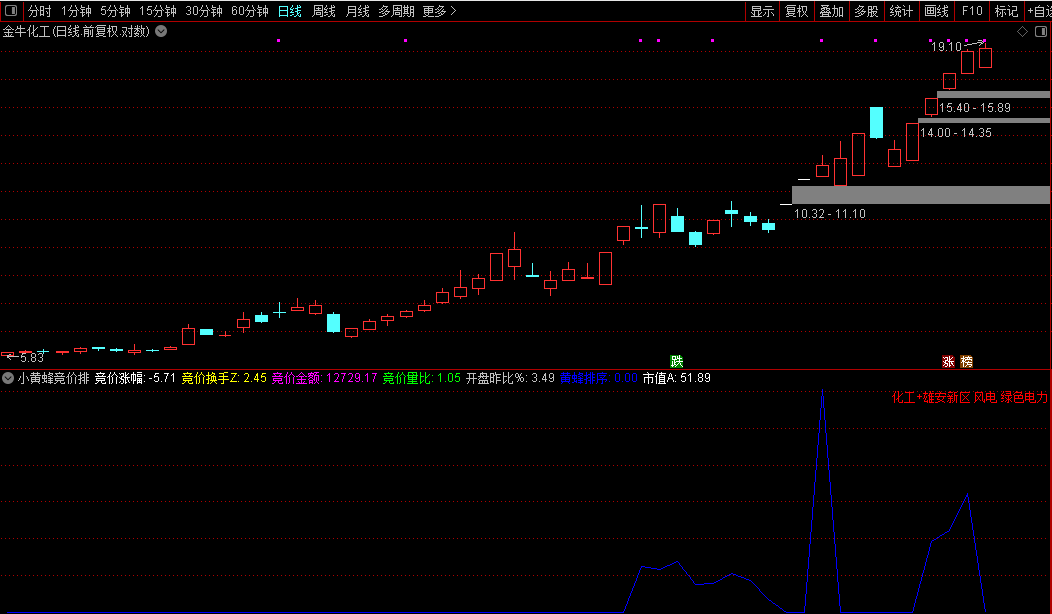Click the red 涨 marker on chart
This screenshot has height=614, width=1052.
click(x=948, y=362)
